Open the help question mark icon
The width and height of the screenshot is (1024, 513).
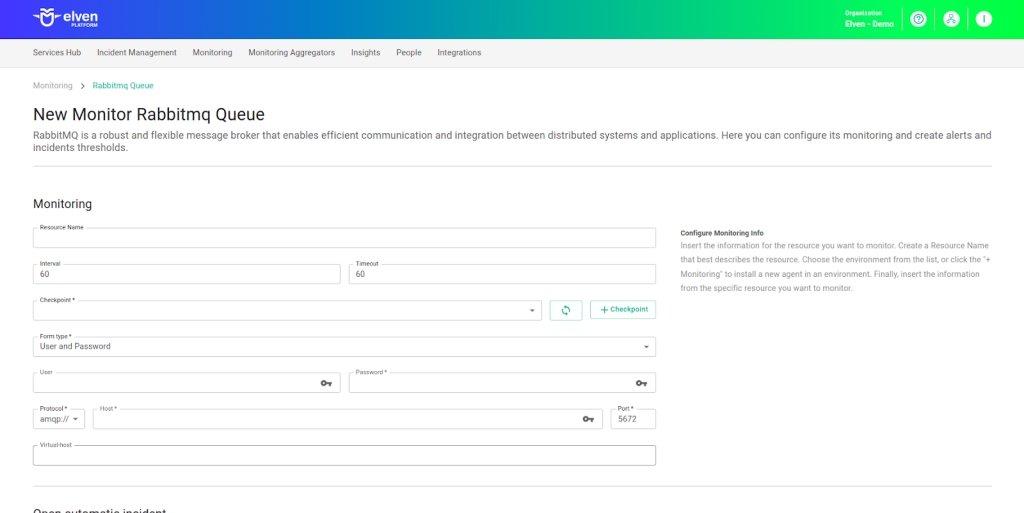tap(918, 19)
